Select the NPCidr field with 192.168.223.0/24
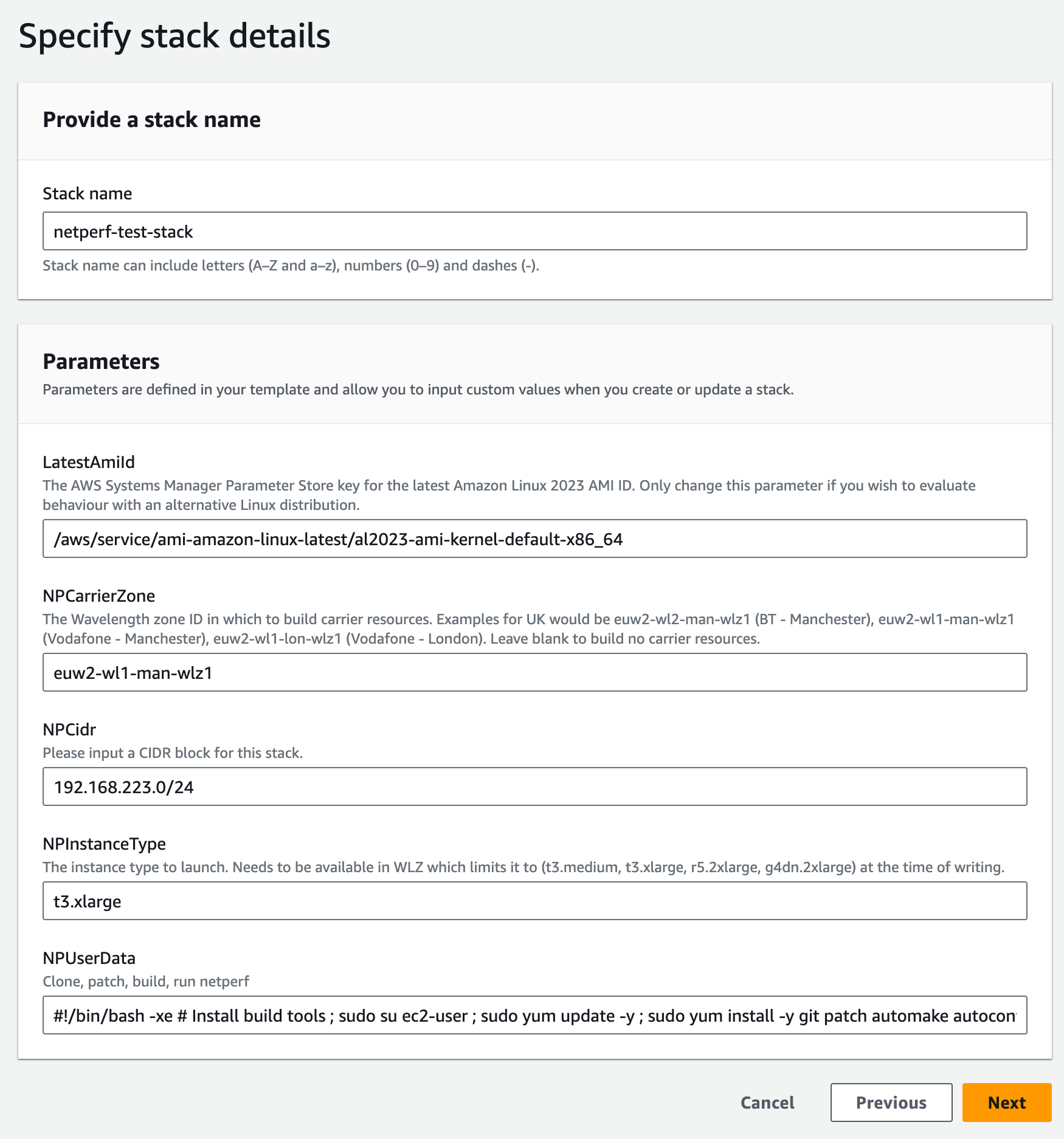The width and height of the screenshot is (1064, 1139). click(x=534, y=786)
